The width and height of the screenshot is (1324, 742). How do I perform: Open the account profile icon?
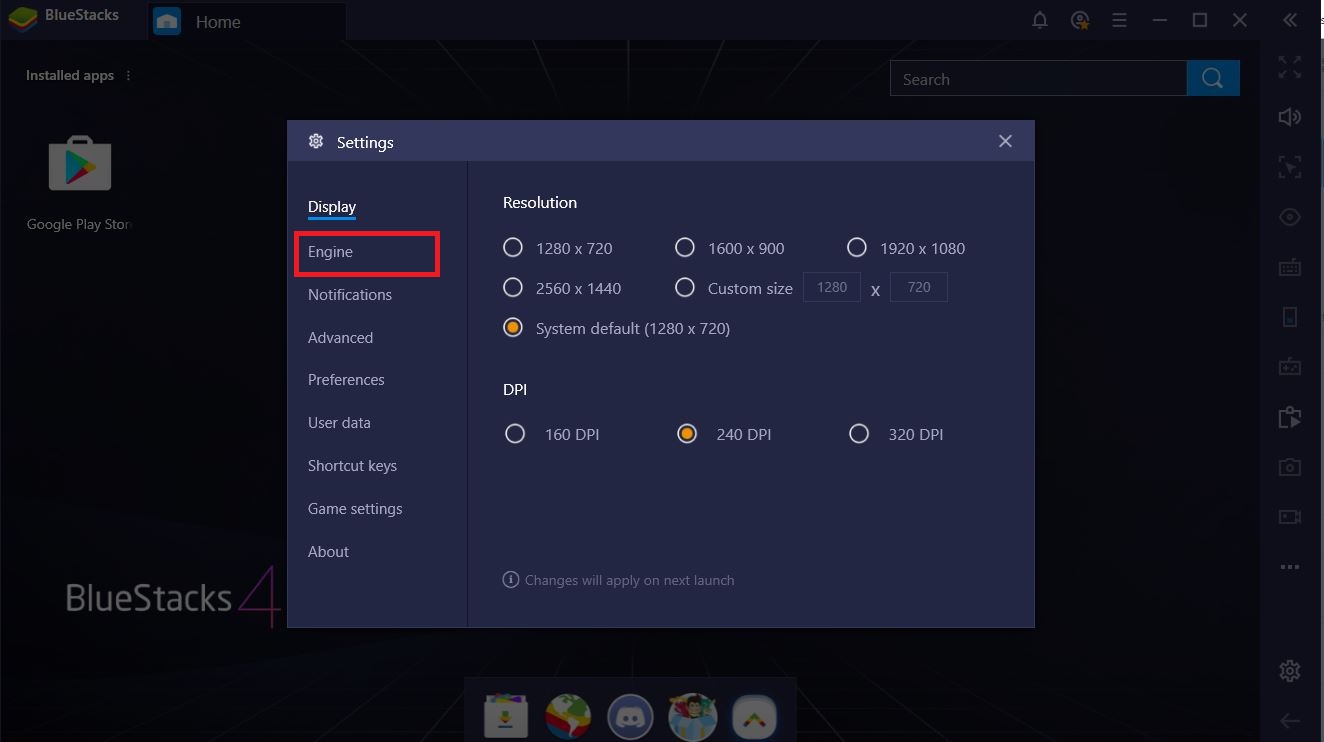click(x=1080, y=20)
